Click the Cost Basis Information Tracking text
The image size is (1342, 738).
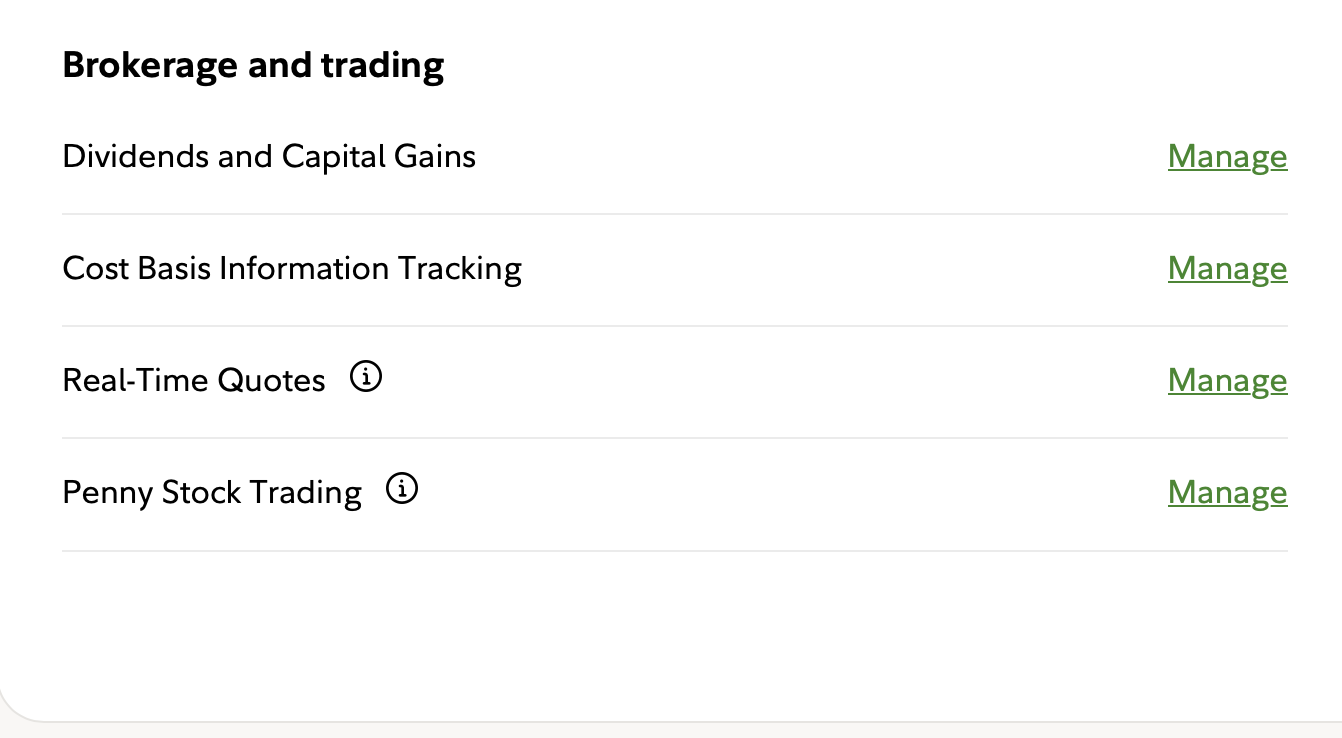point(292,269)
